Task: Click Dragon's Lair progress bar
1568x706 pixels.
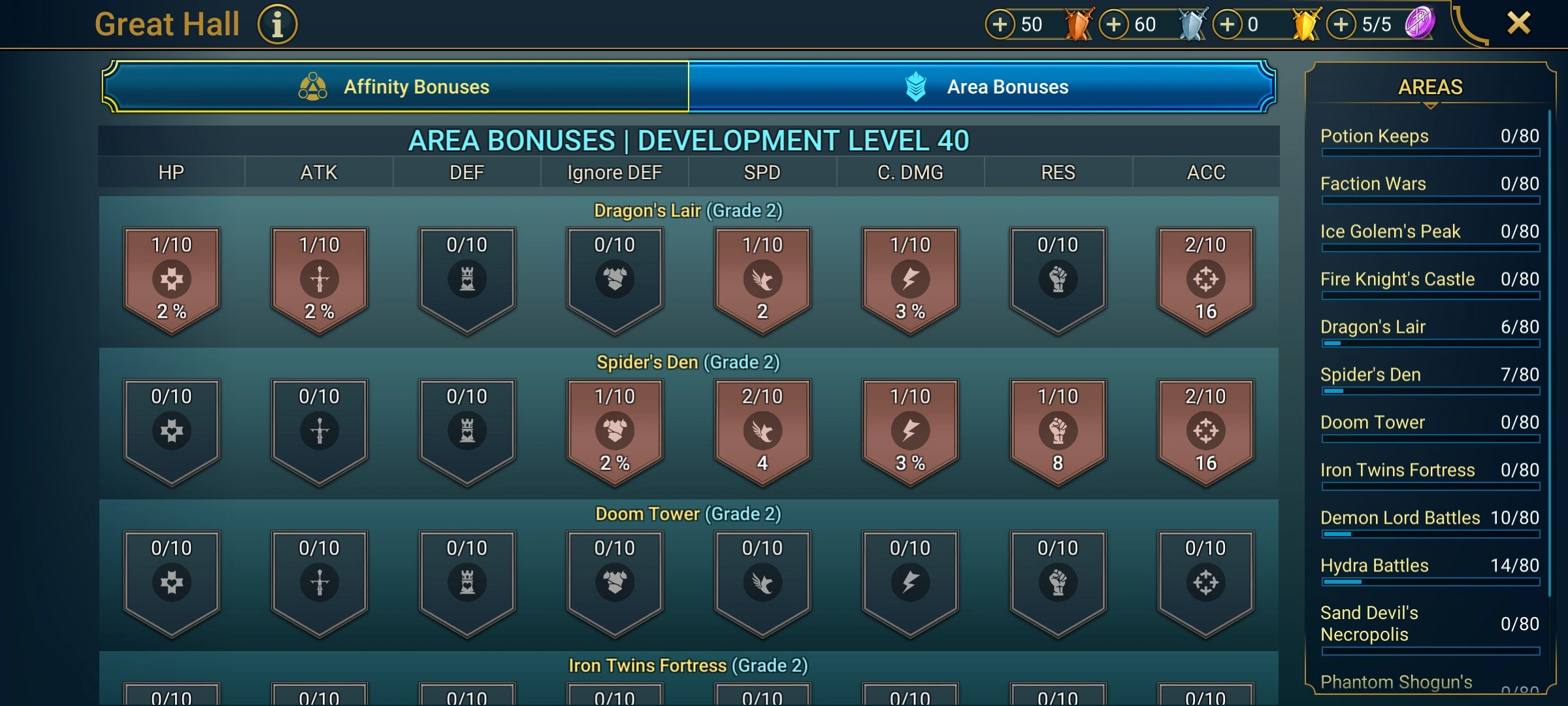Action: [x=1430, y=343]
